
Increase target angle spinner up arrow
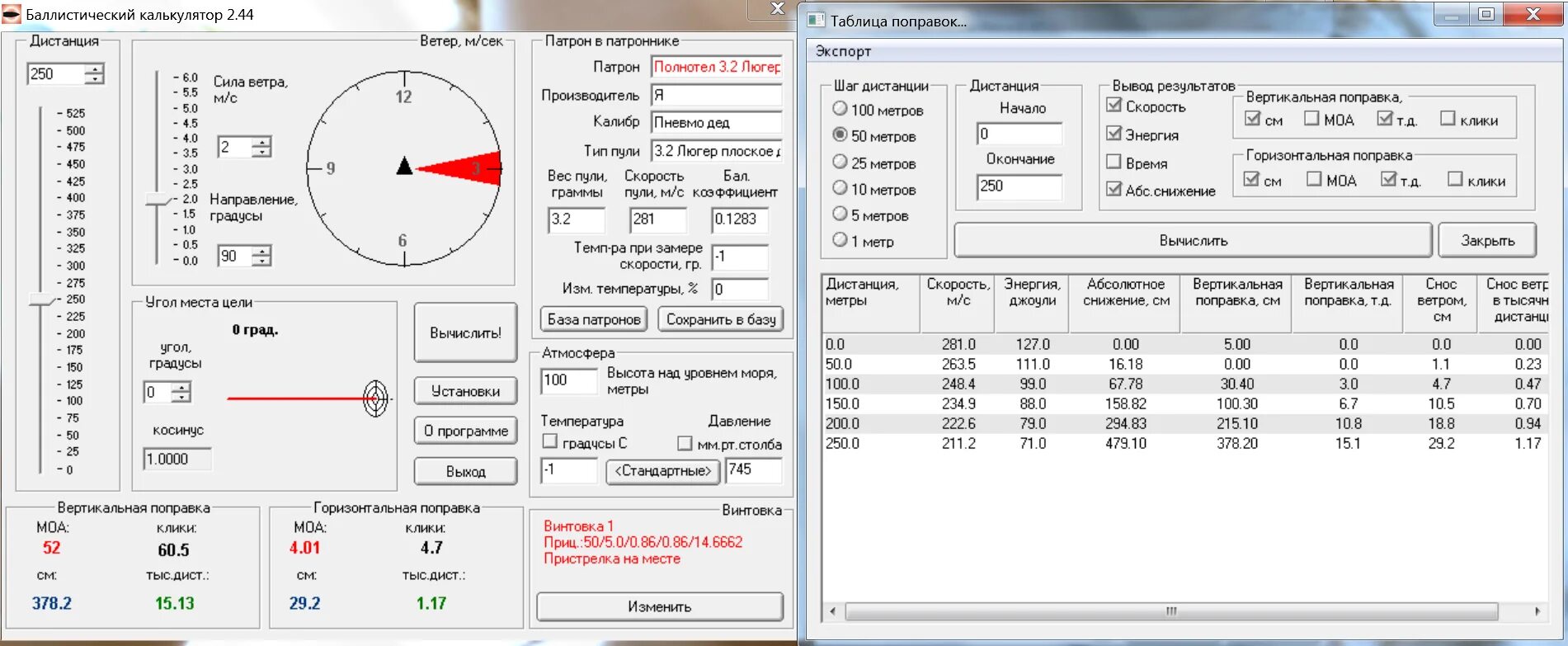[x=181, y=387]
